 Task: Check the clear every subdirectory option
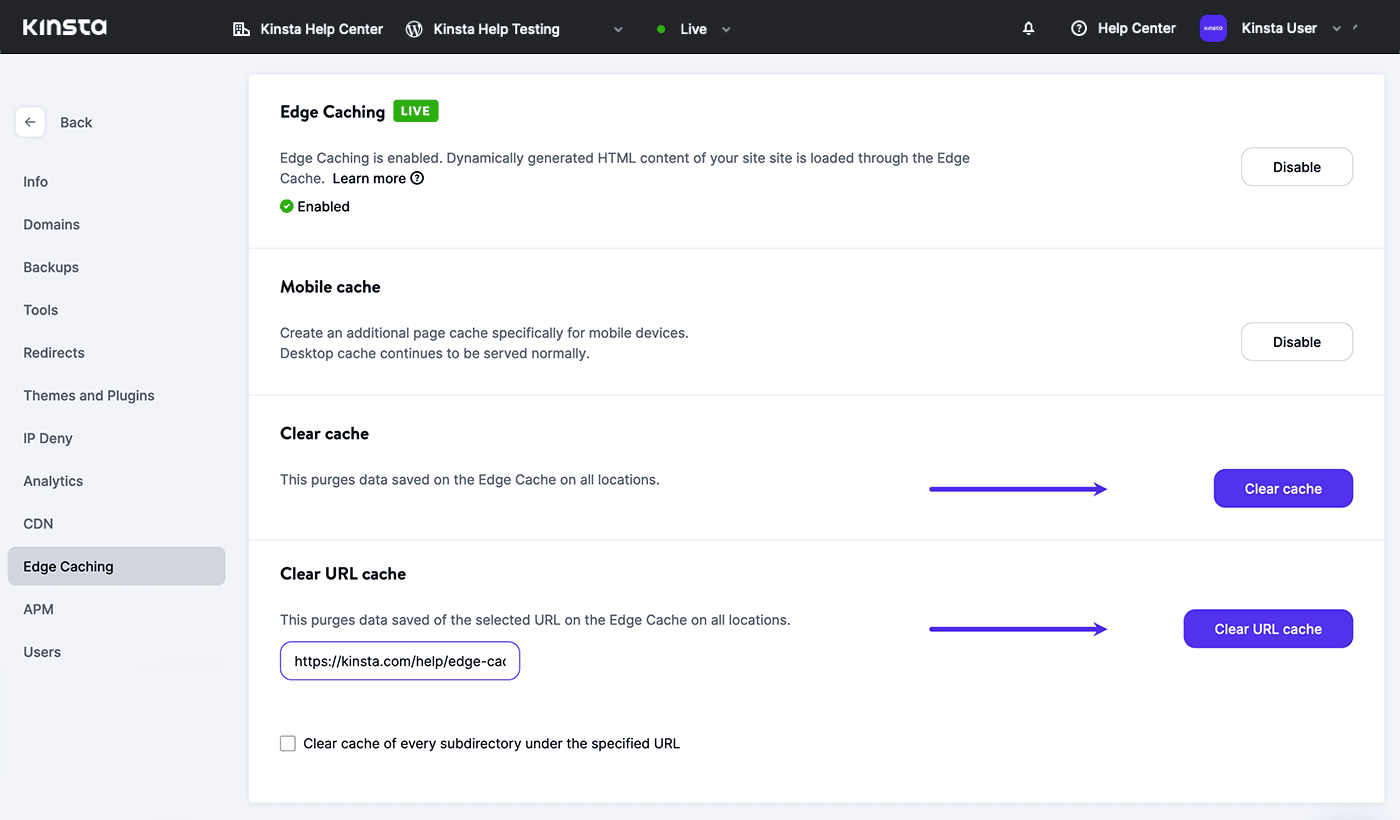coord(288,743)
